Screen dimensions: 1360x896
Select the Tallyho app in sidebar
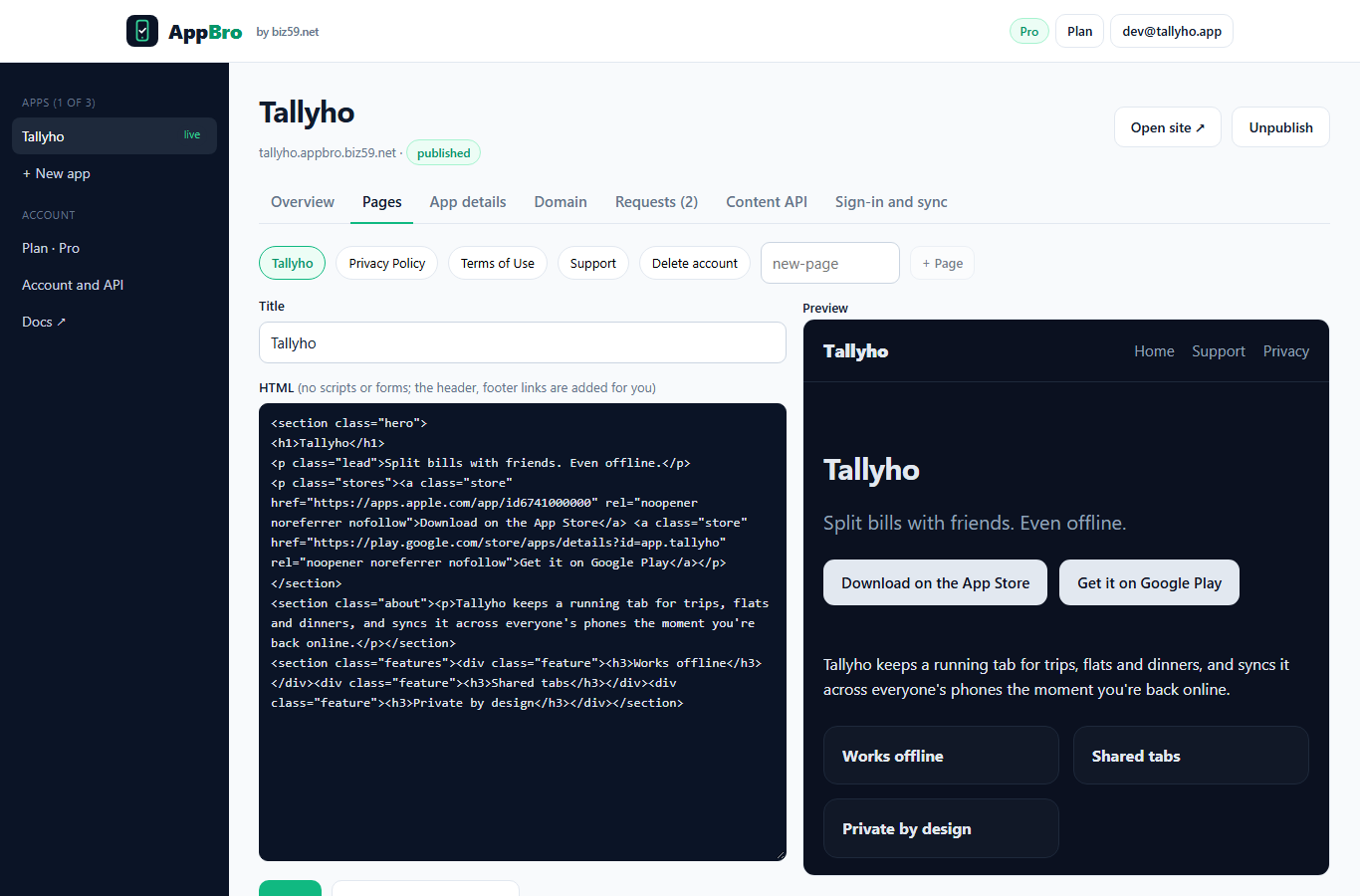click(114, 136)
